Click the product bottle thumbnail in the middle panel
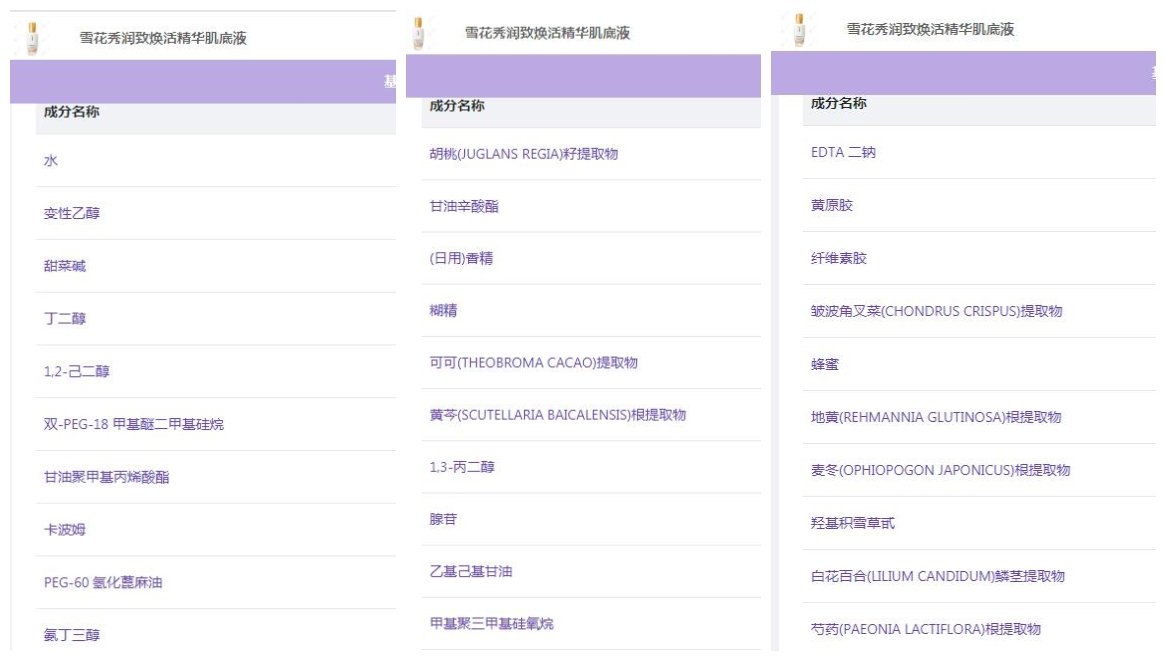Screen dimensions: 1166x661 click(x=419, y=33)
